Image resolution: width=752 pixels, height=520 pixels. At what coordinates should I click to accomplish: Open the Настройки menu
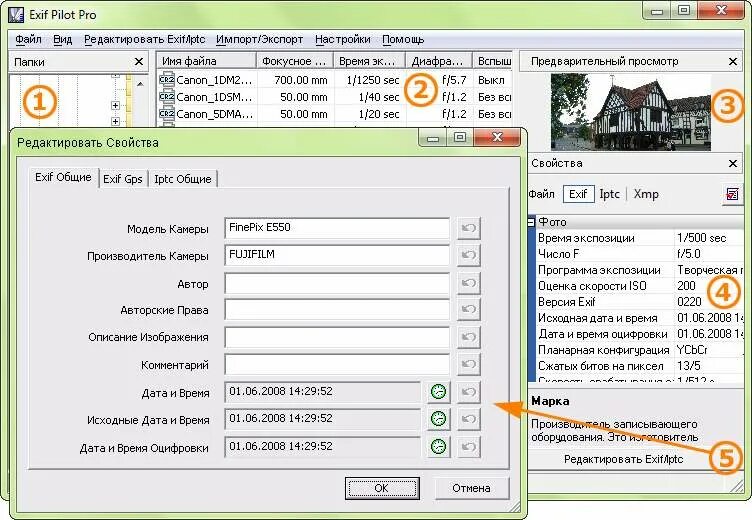click(x=342, y=39)
